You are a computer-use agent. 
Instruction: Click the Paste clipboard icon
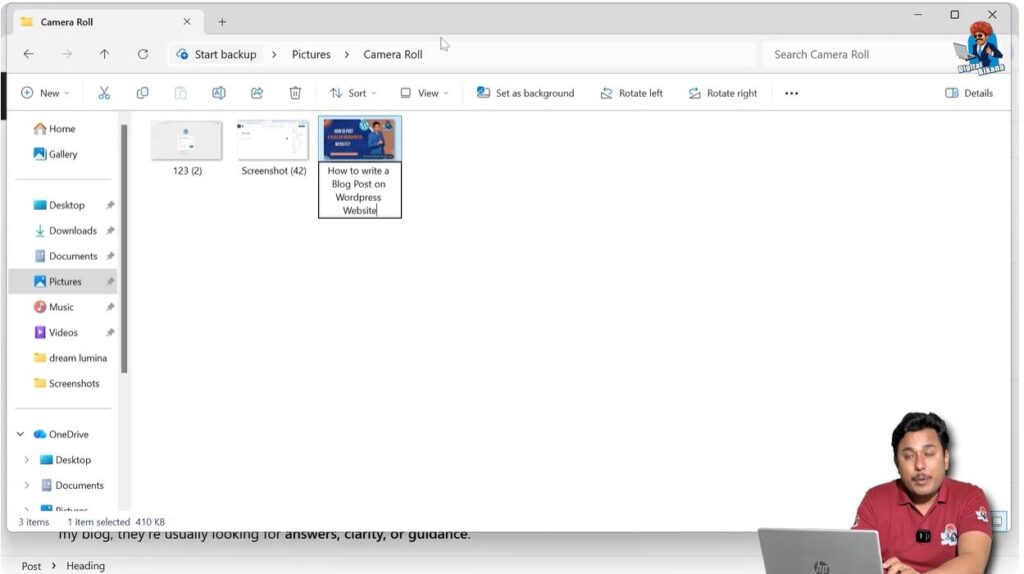(x=180, y=93)
